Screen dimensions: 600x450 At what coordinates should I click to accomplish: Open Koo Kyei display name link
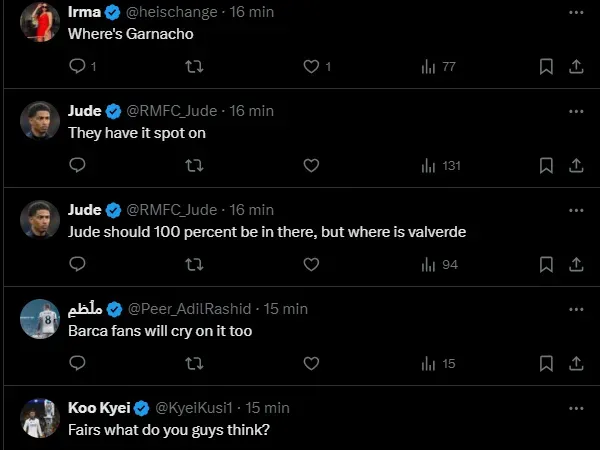coord(99,408)
